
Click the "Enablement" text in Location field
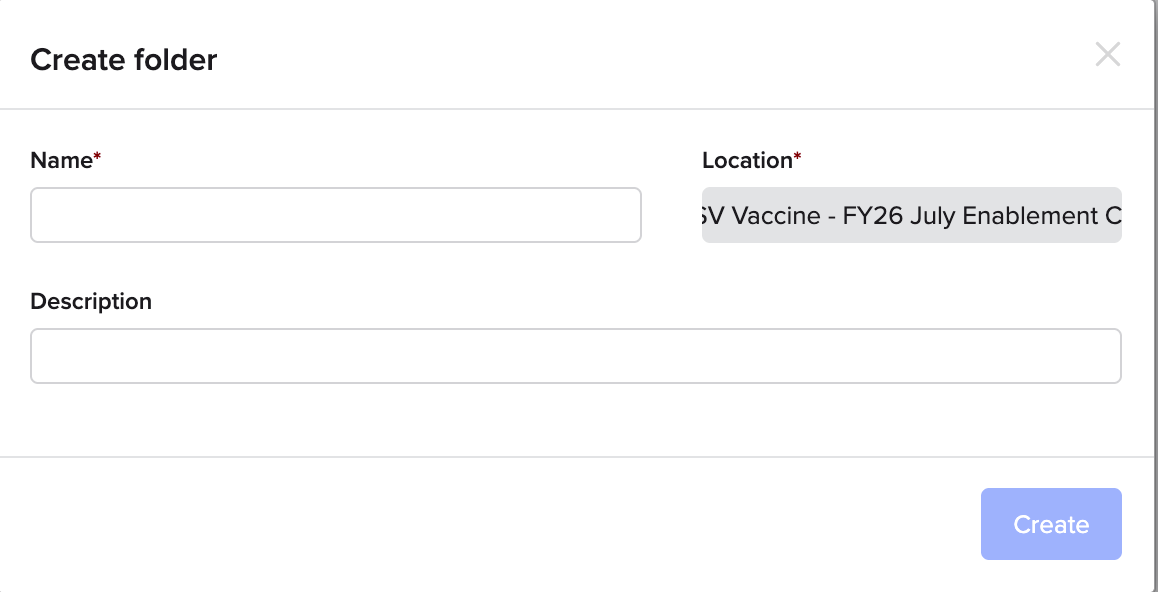(1028, 216)
